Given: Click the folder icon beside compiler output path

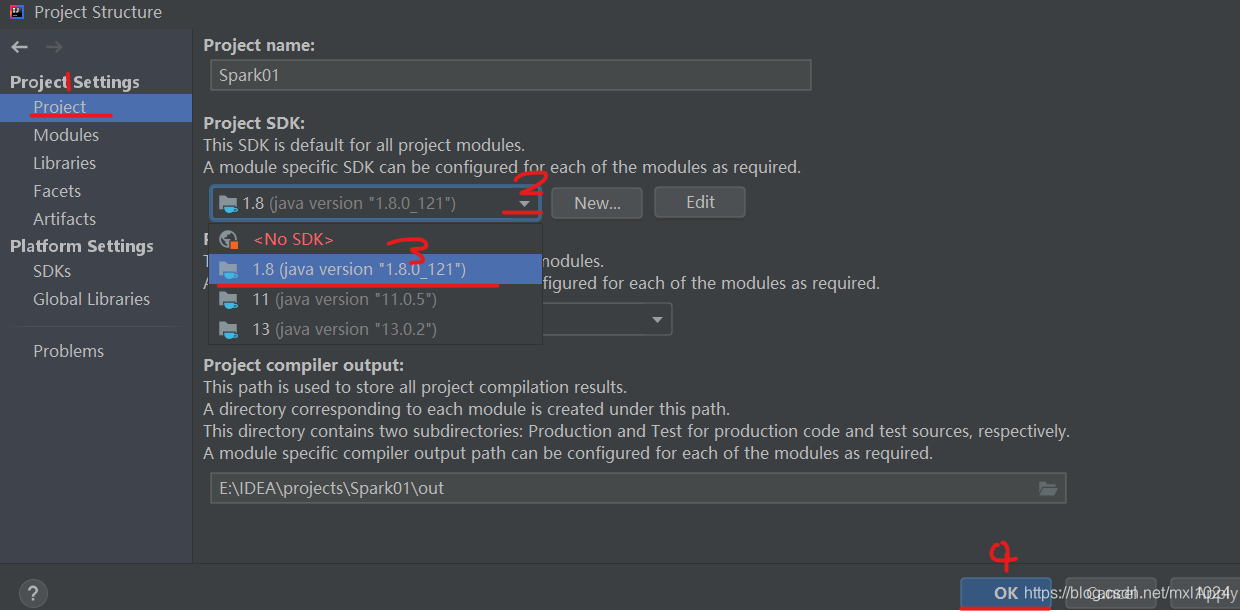Looking at the screenshot, I should click(1048, 489).
